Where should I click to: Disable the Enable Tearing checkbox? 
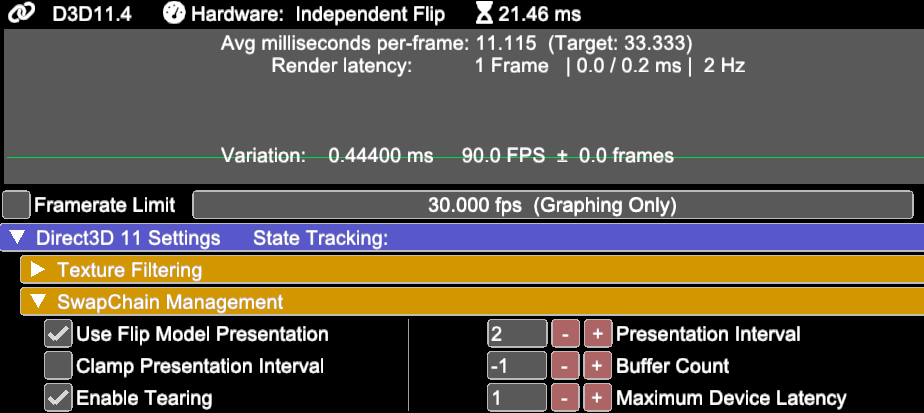pos(58,398)
